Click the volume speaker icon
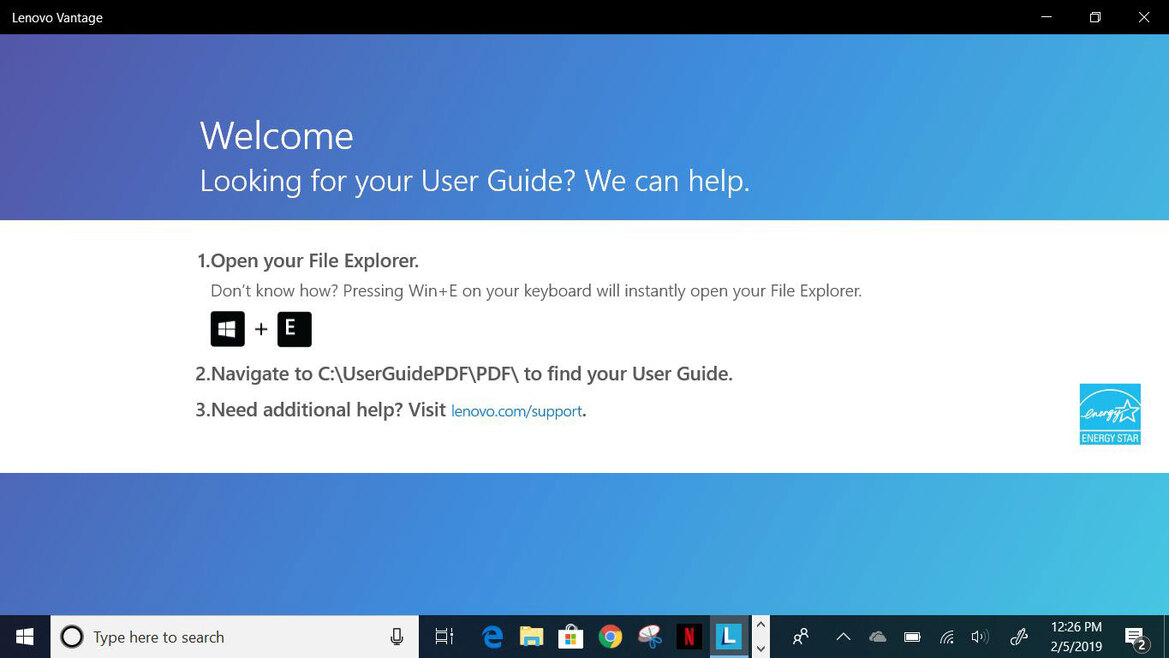 pos(980,636)
